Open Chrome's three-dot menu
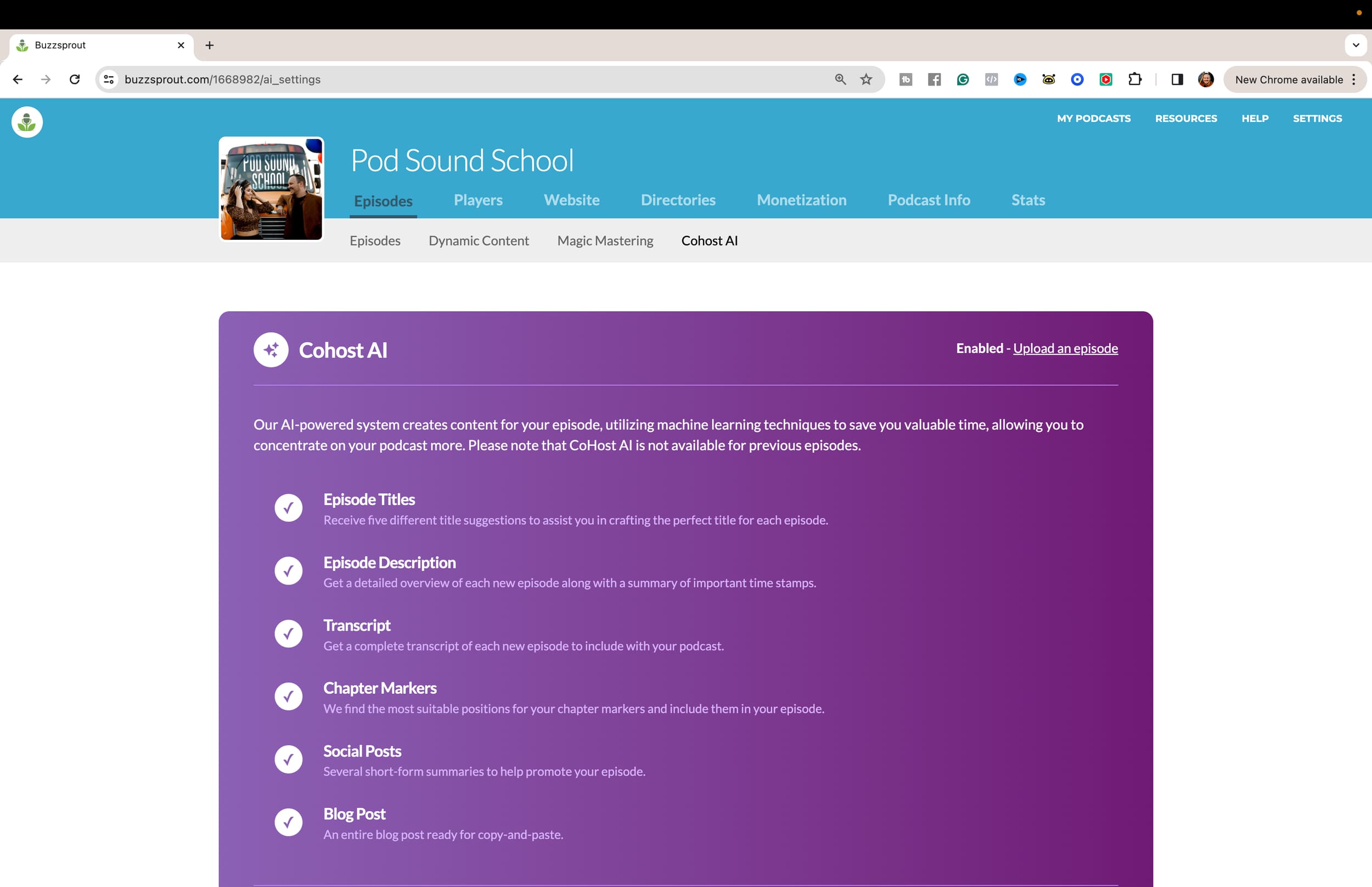Viewport: 1372px width, 887px height. 1354,80
